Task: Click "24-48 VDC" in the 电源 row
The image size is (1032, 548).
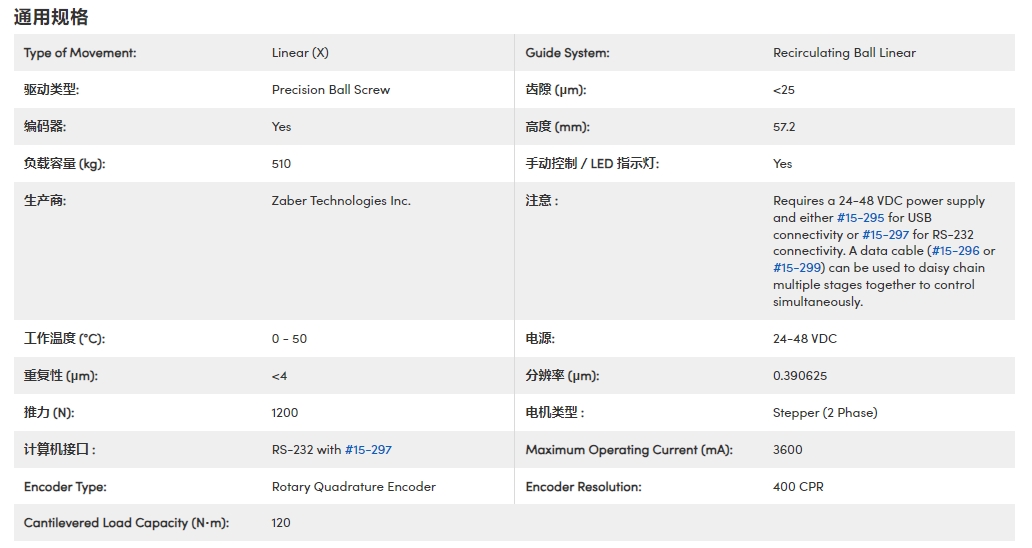Action: [x=804, y=339]
